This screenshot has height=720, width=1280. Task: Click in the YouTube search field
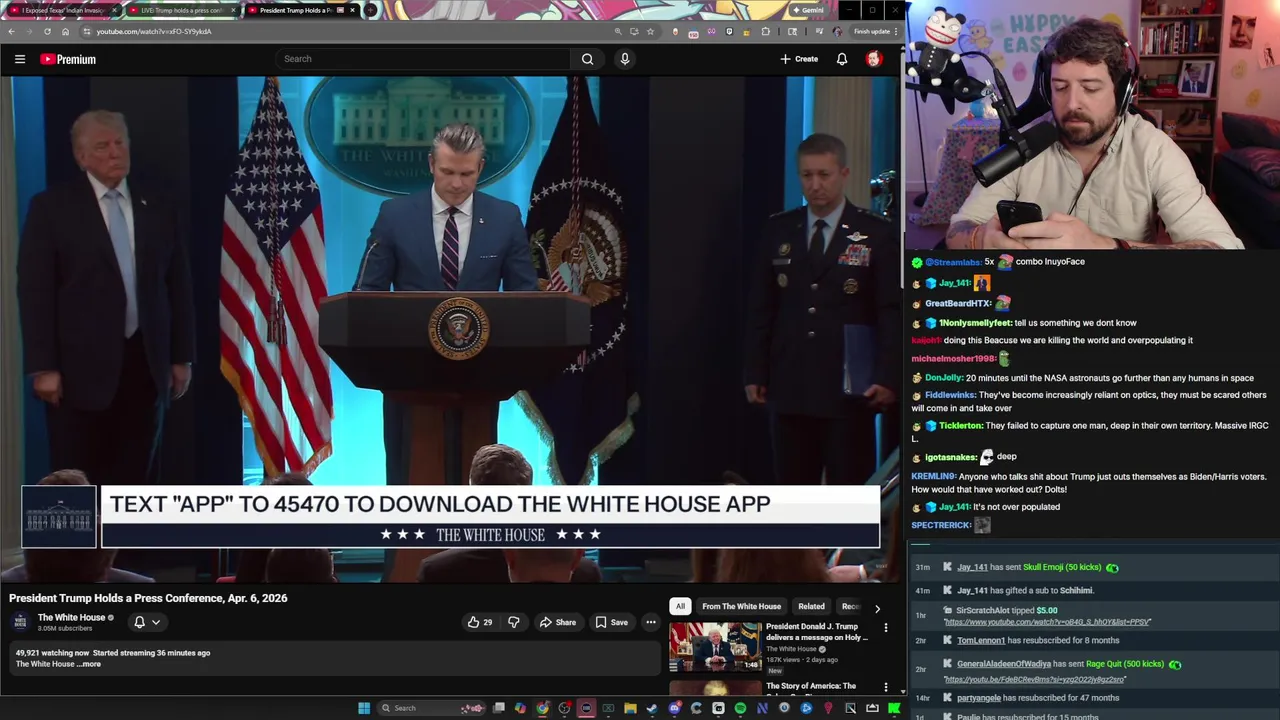pyautogui.click(x=425, y=59)
